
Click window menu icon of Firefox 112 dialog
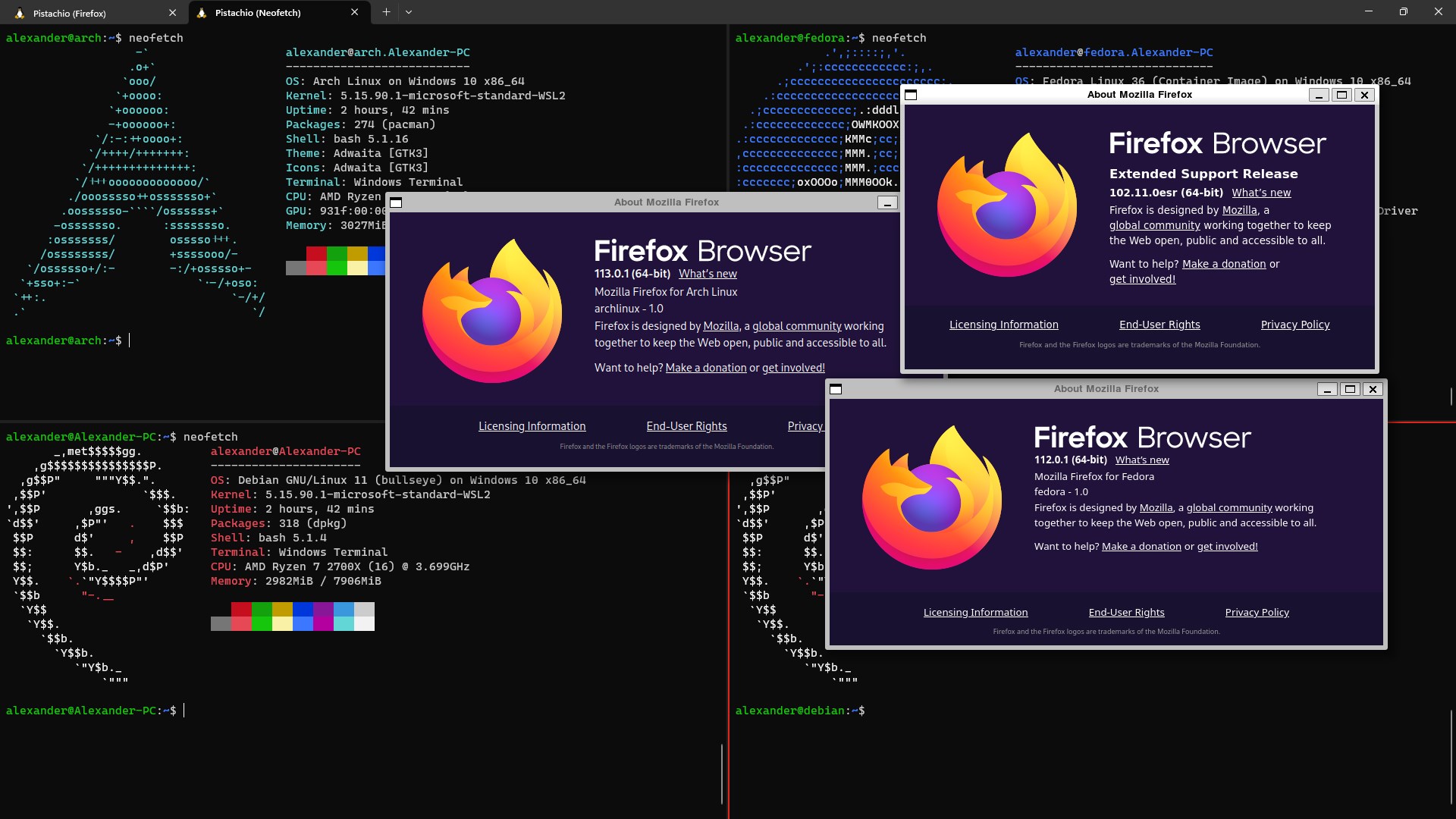tap(836, 389)
